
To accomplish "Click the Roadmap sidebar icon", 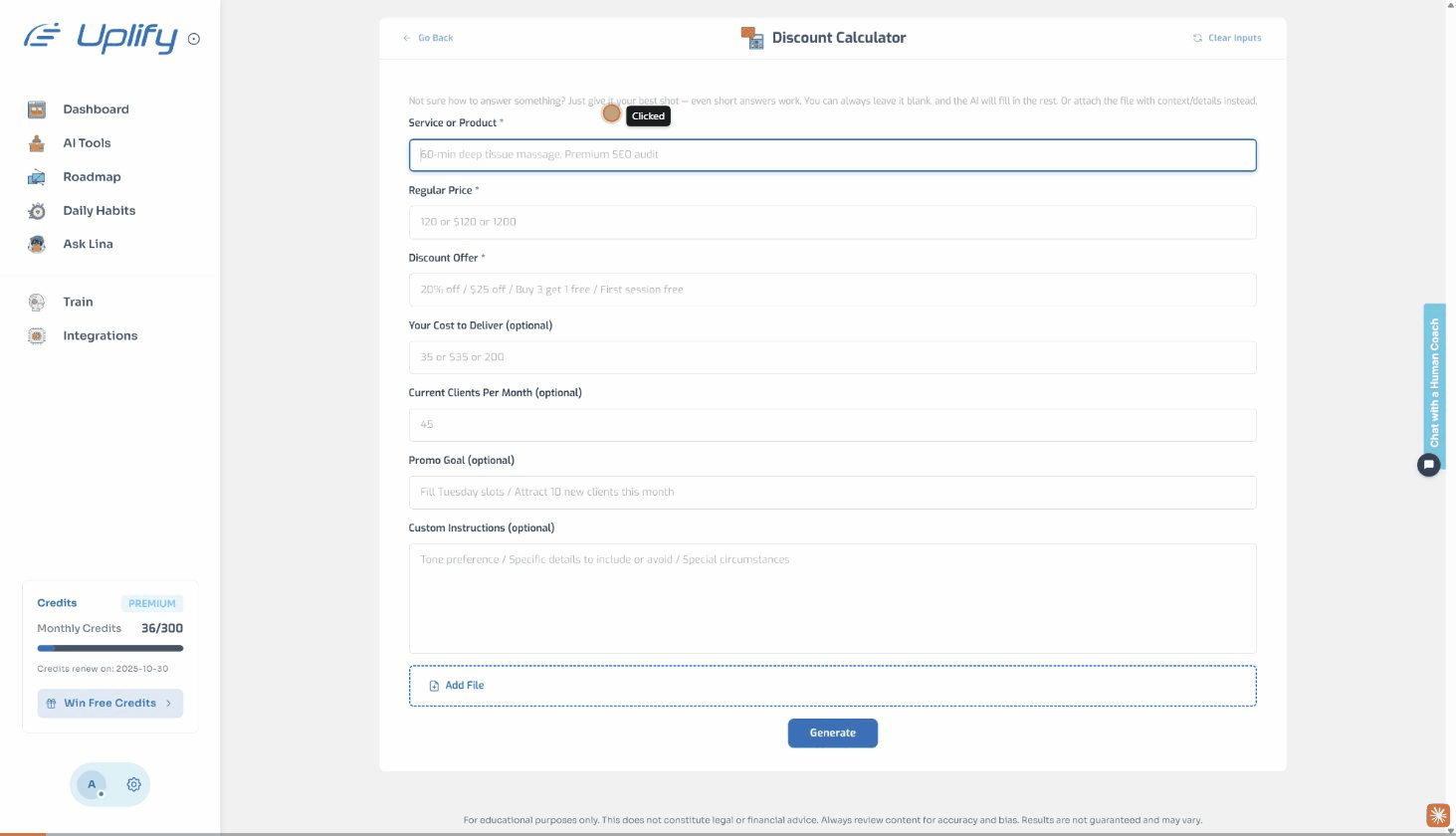I will (x=37, y=177).
